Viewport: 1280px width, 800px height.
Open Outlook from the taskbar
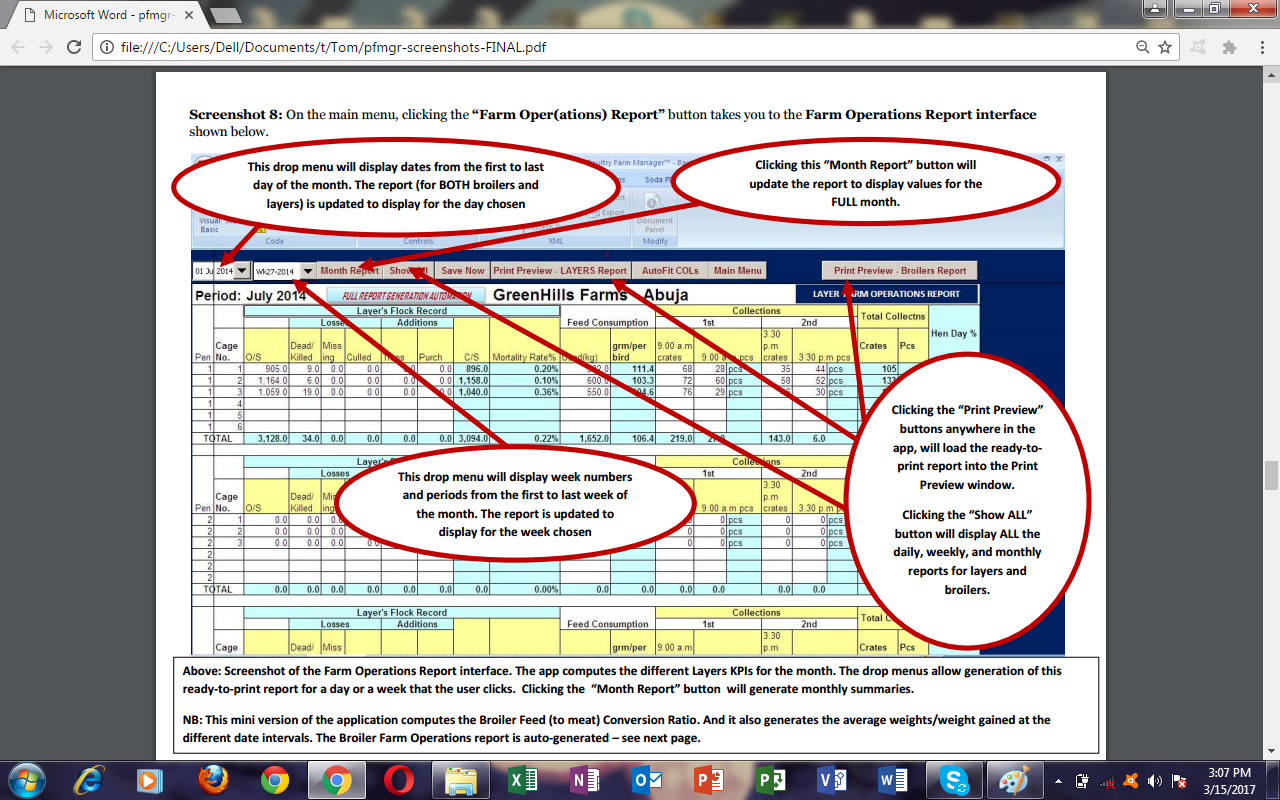click(647, 780)
